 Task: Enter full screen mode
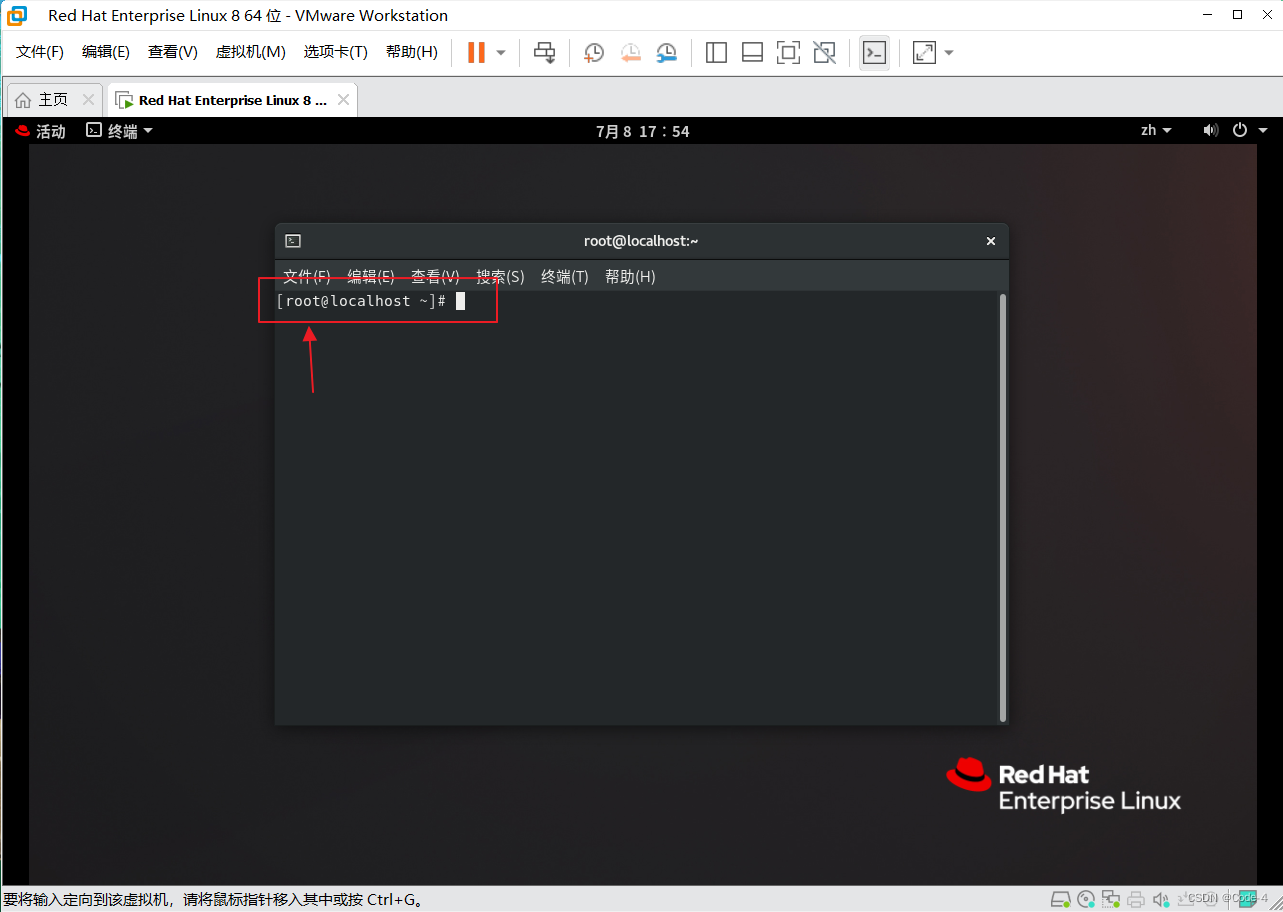click(x=788, y=52)
